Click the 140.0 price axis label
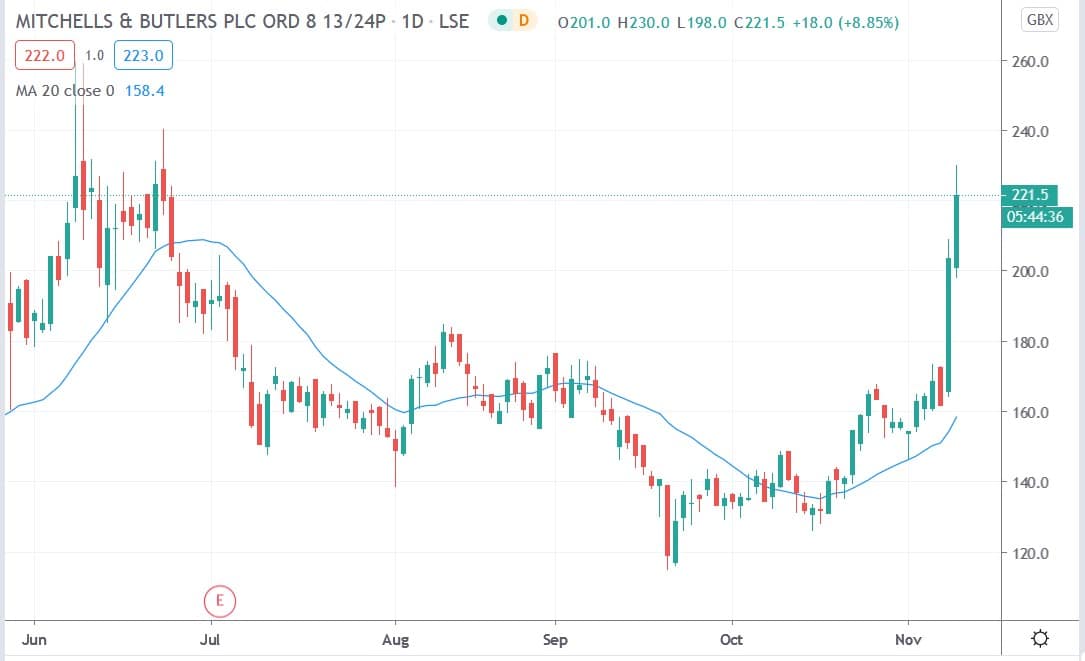Screen dimensions: 1085x661 (x=1030, y=482)
